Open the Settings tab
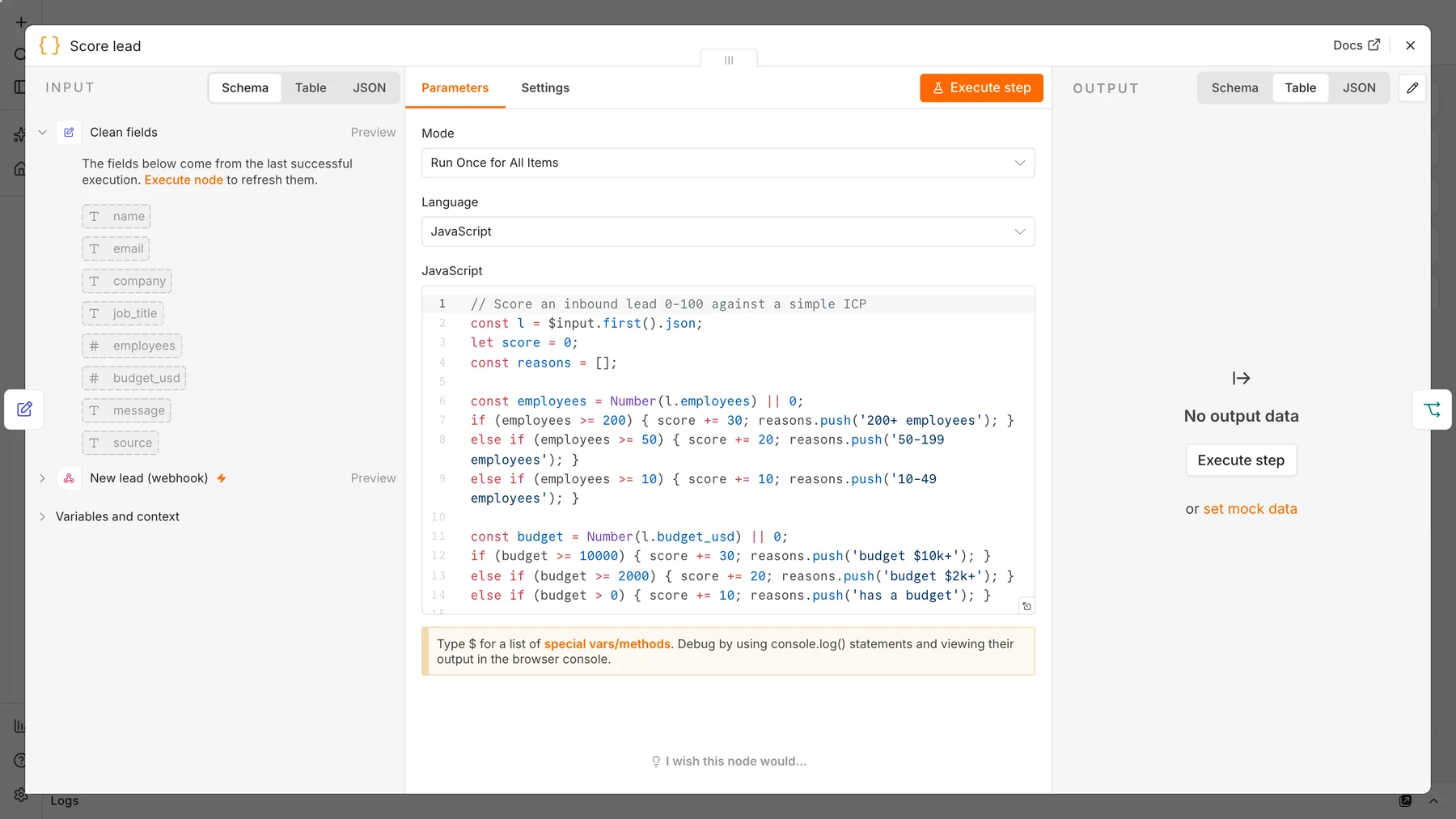Image resolution: width=1456 pixels, height=819 pixels. click(x=545, y=87)
